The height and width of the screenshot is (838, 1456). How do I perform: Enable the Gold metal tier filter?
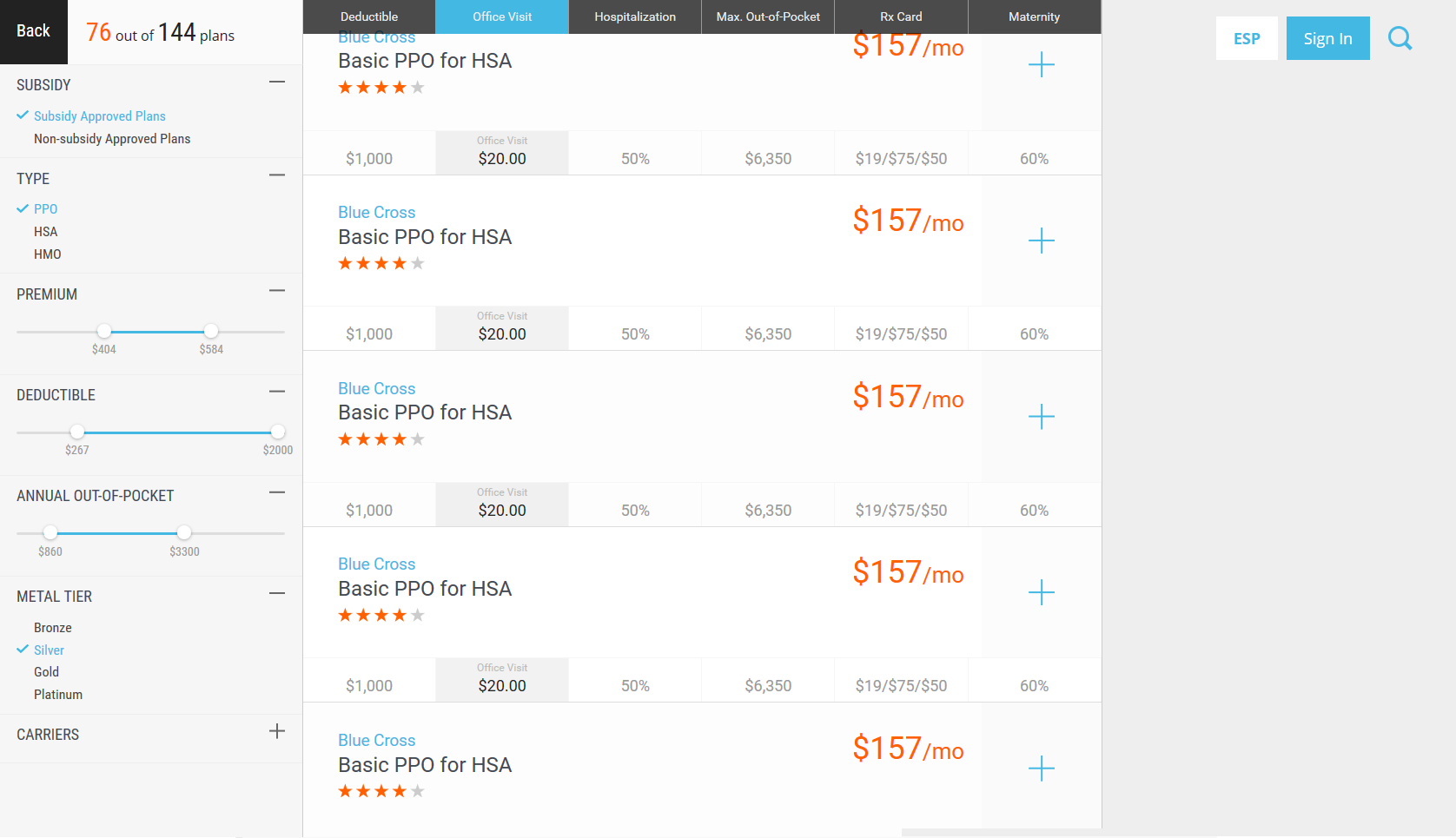tap(47, 672)
